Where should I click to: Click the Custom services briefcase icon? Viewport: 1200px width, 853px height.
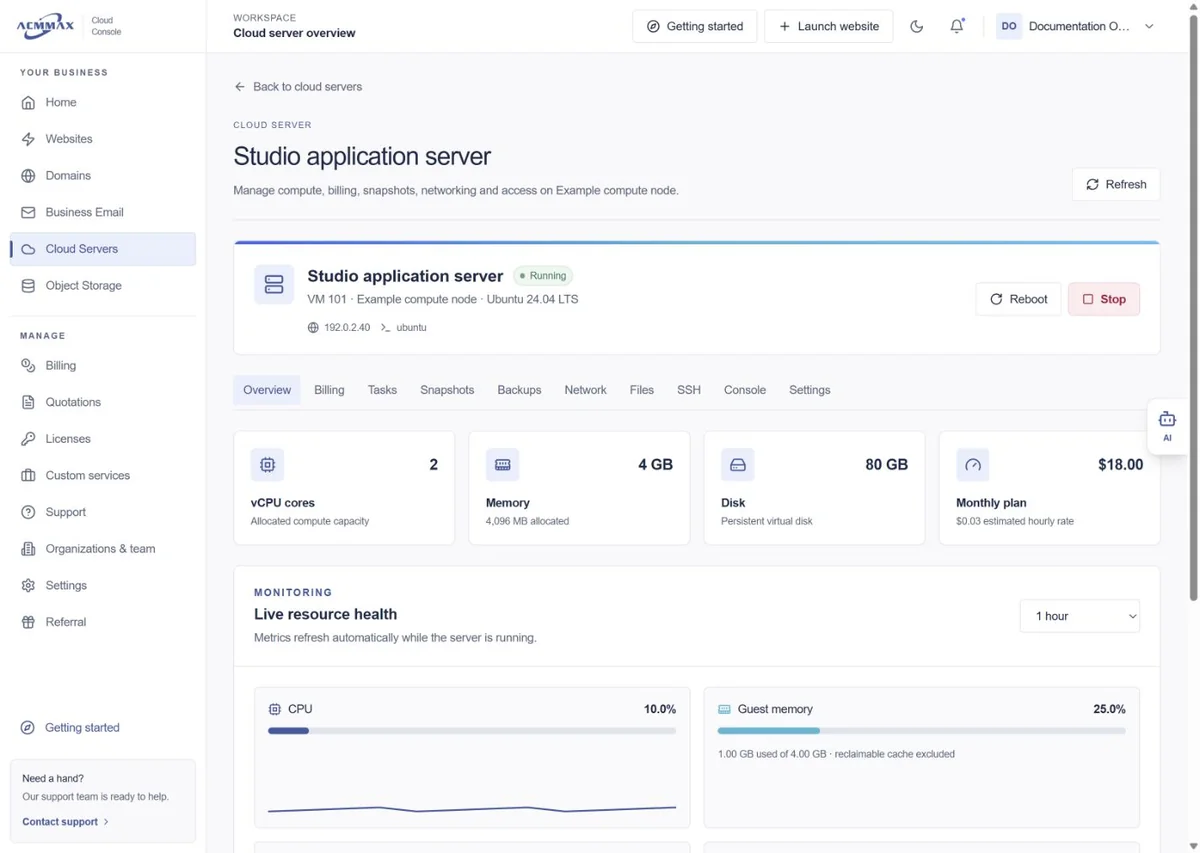[x=28, y=476]
